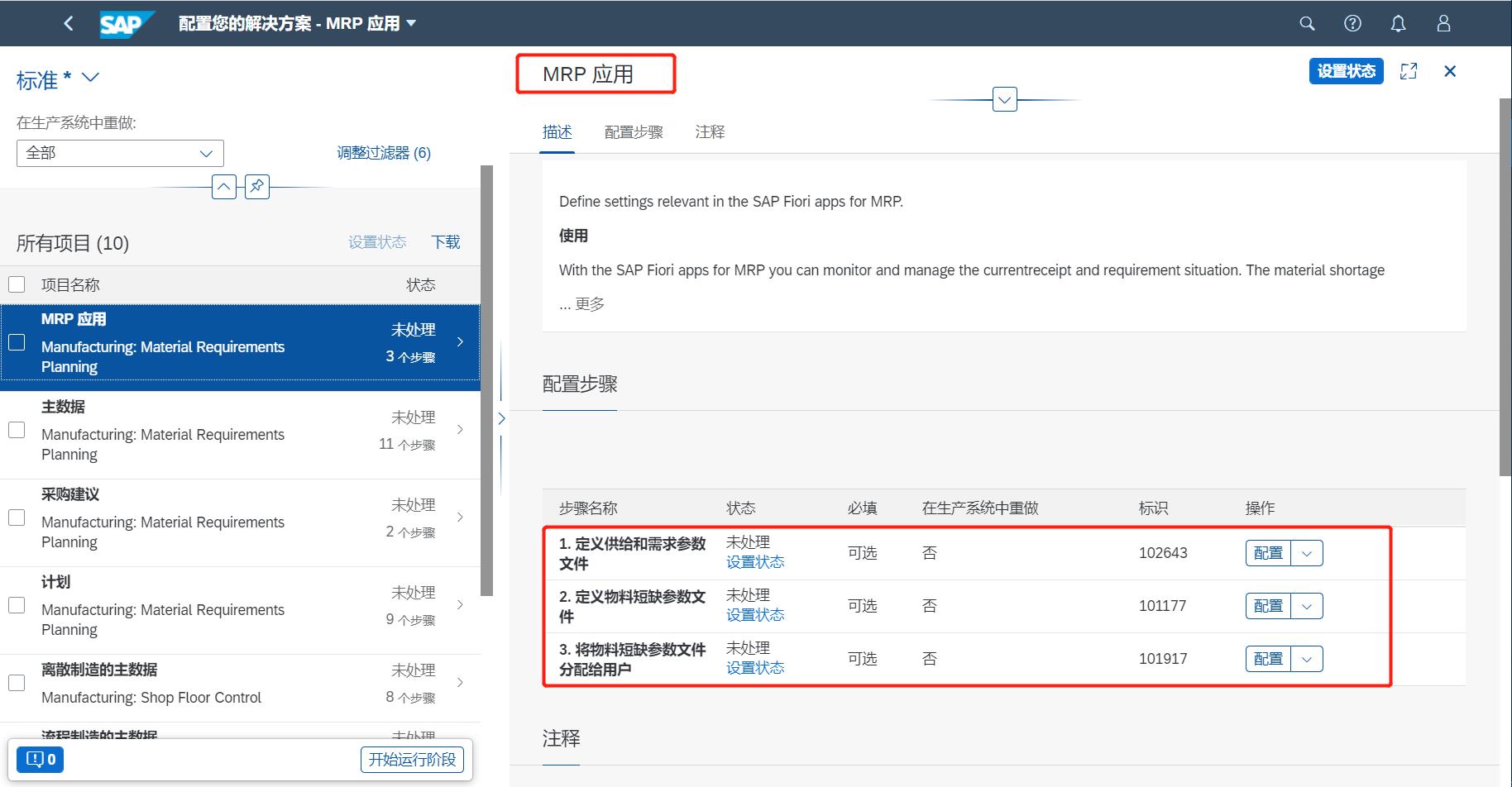Viewport: 1512px width, 787px height.
Task: Switch to the 配置步骤 tab
Action: 634,131
